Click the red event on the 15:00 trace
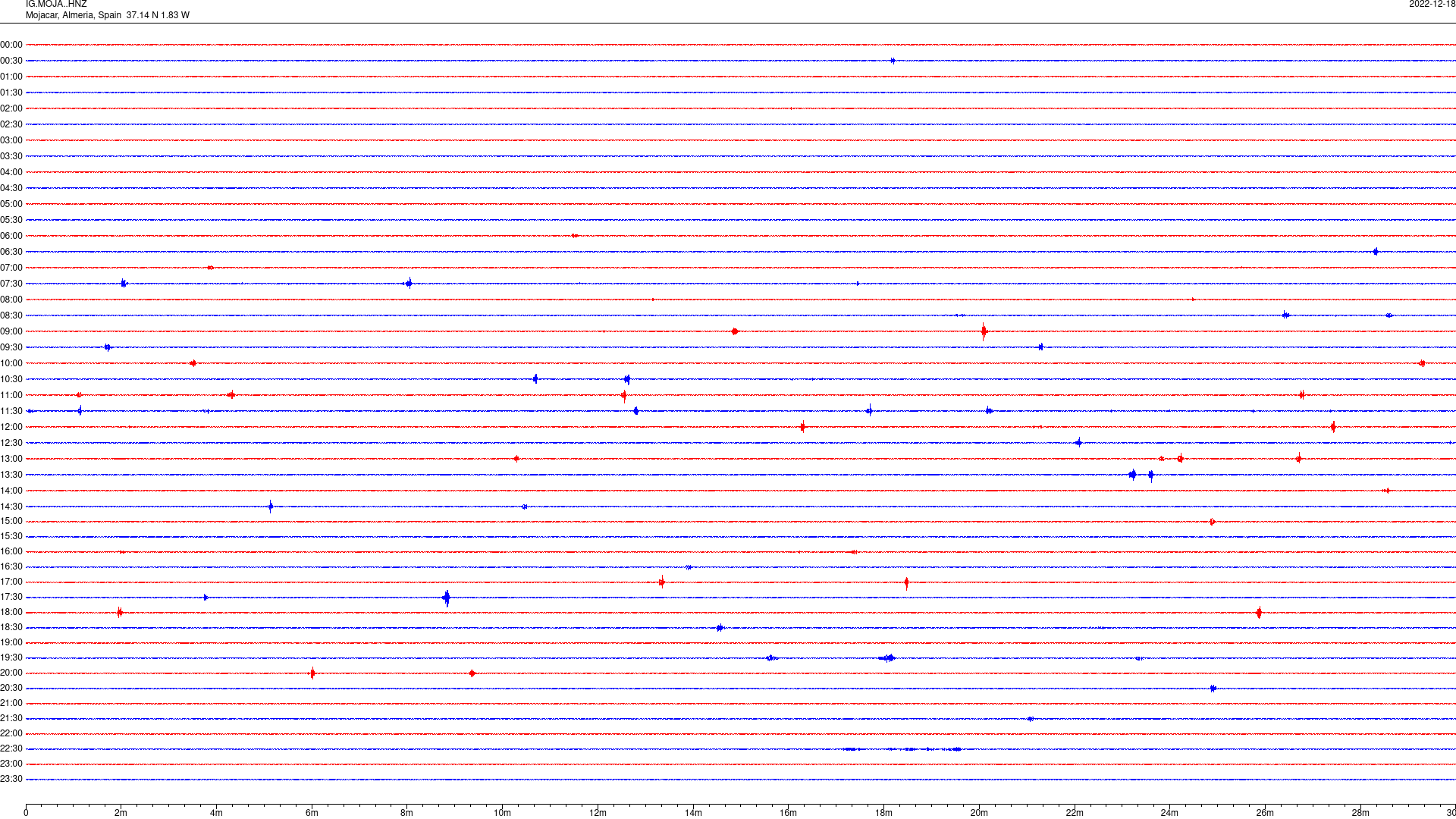 tap(1213, 522)
